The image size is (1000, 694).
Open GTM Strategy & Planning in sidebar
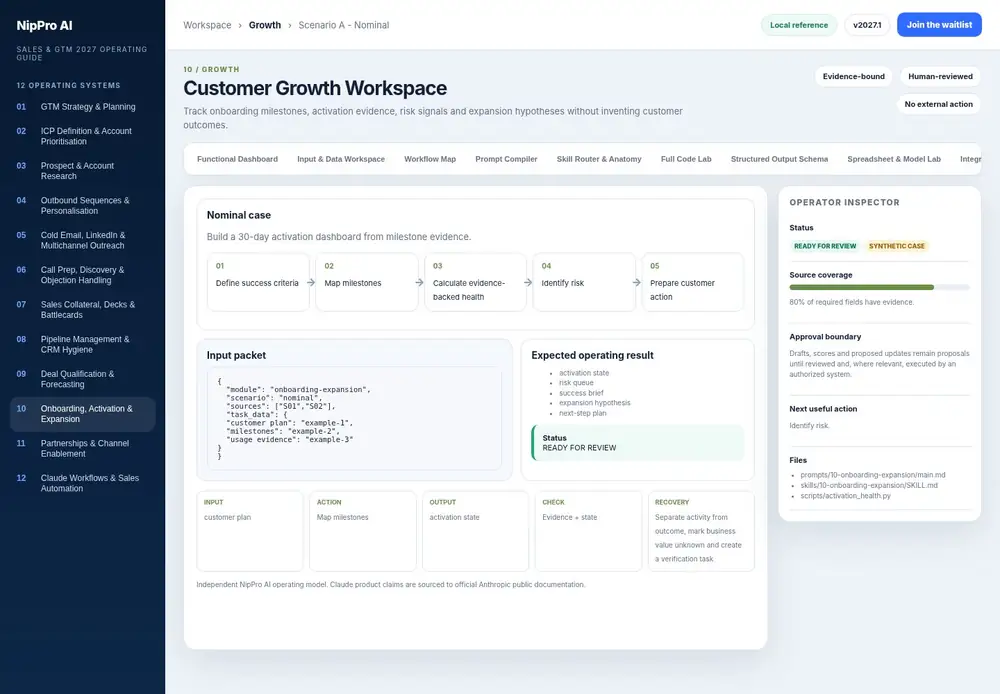pos(82,107)
